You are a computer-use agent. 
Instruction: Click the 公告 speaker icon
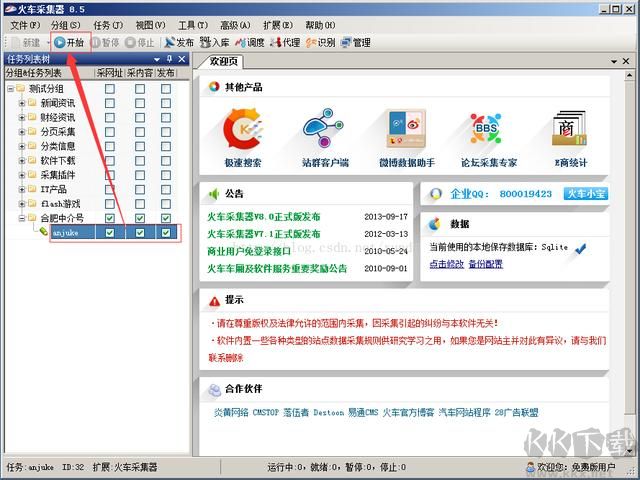pyautogui.click(x=214, y=194)
